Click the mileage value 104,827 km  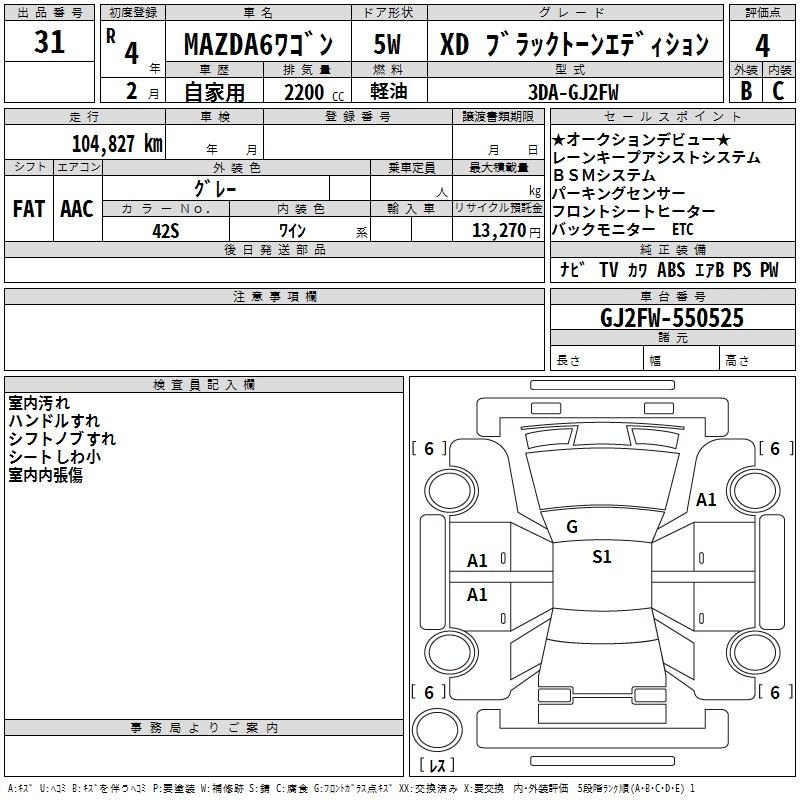point(117,143)
